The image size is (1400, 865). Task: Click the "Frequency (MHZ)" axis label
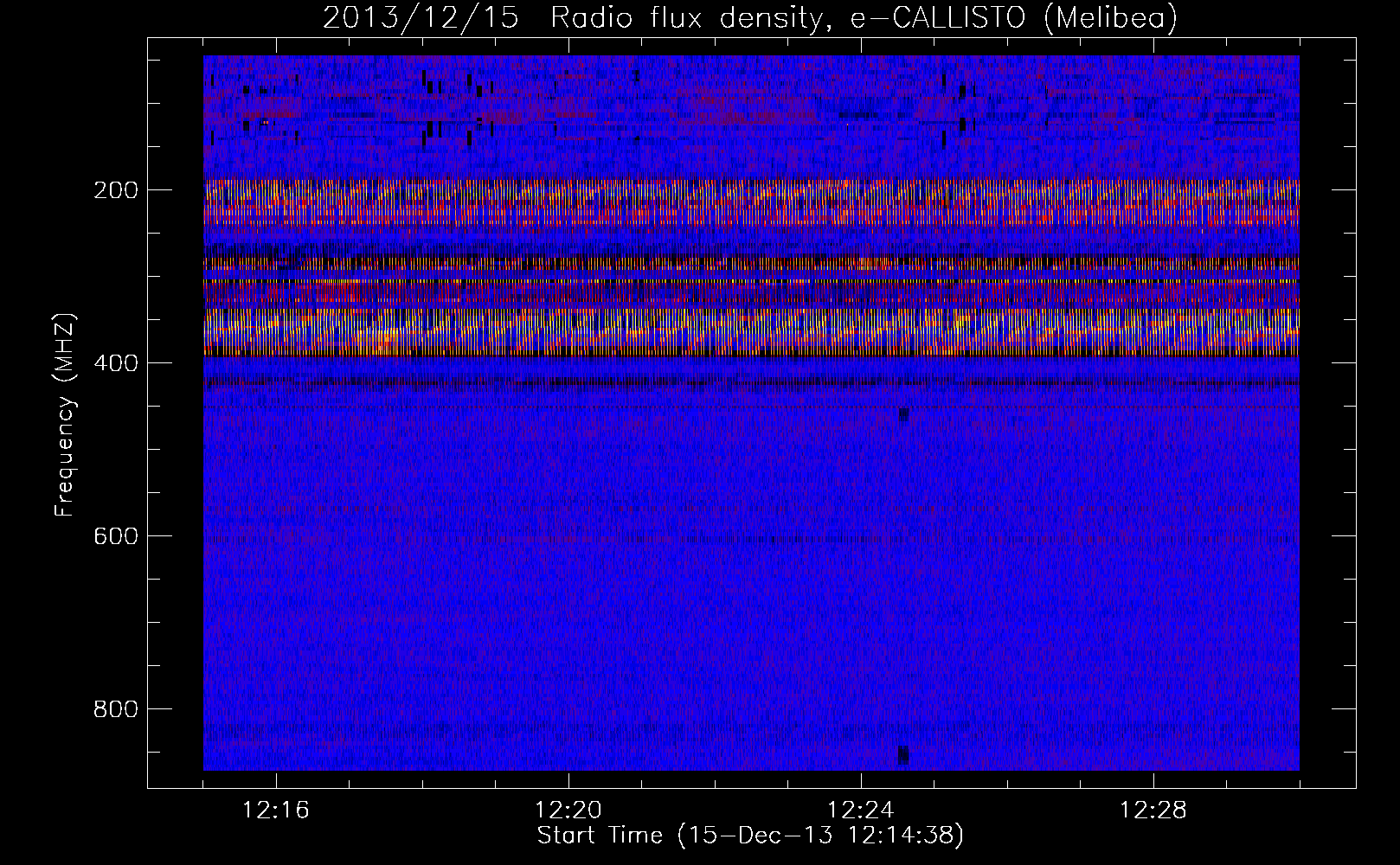click(65, 415)
